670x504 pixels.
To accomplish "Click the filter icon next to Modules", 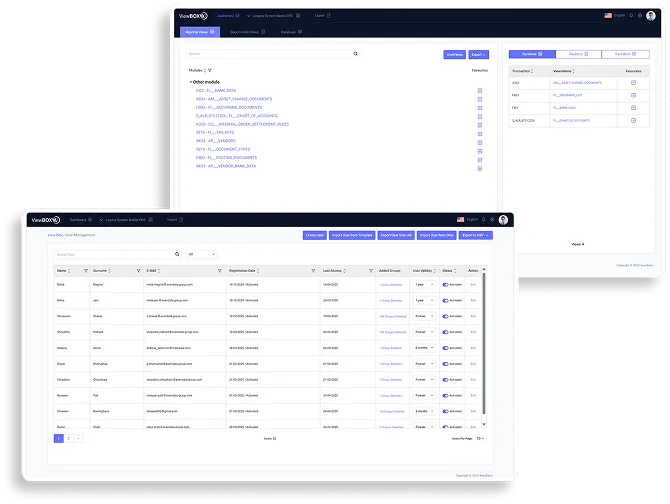I will [209, 71].
